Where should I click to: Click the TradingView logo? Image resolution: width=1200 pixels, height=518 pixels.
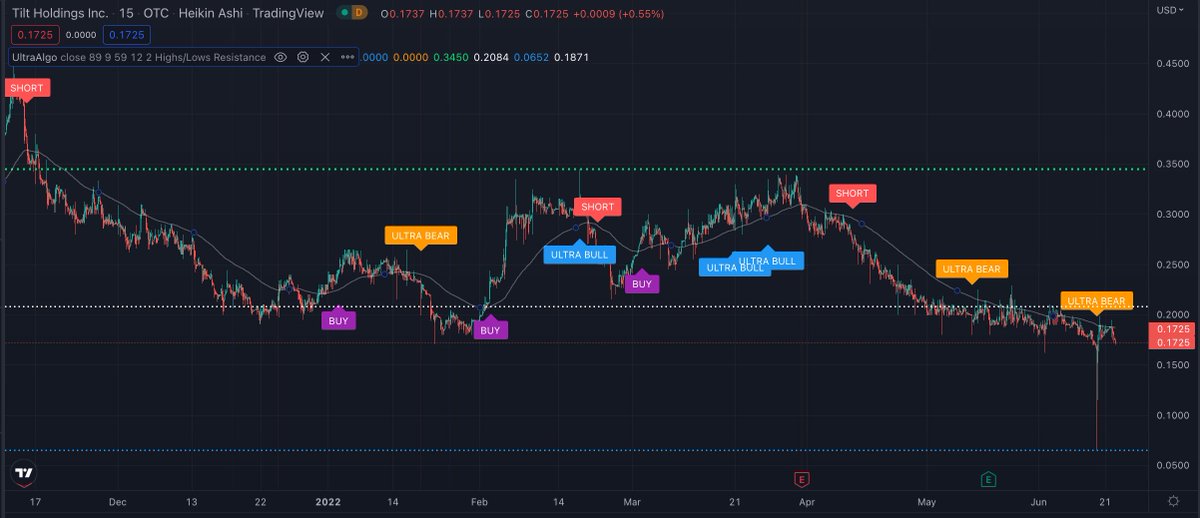(25, 473)
